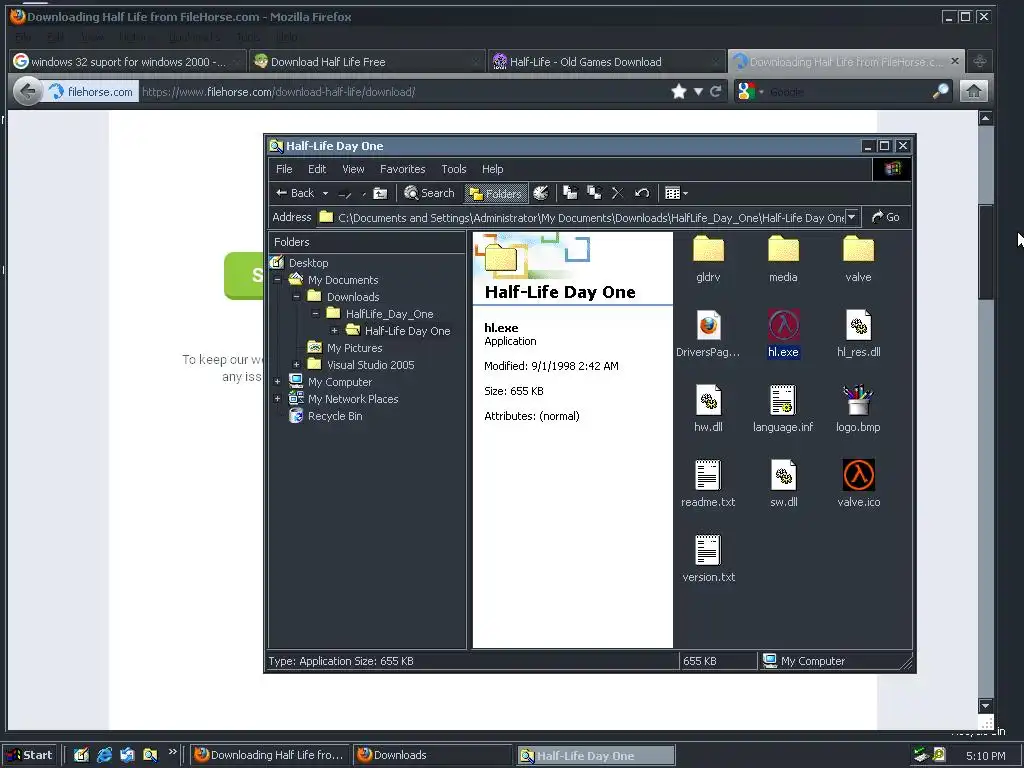
Task: Open the gldrv folder
Action: [708, 259]
